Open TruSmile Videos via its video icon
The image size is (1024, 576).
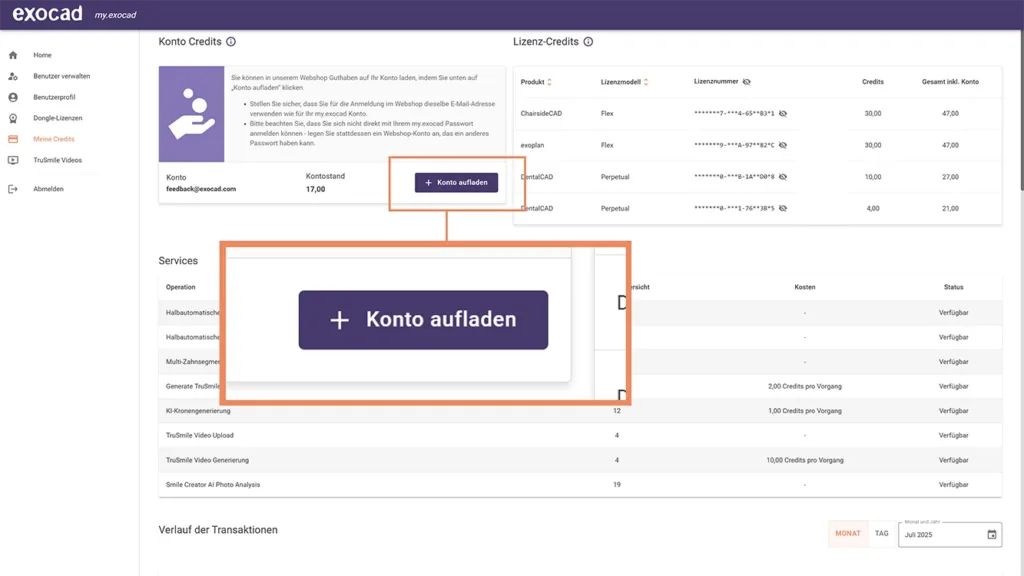[x=12, y=160]
